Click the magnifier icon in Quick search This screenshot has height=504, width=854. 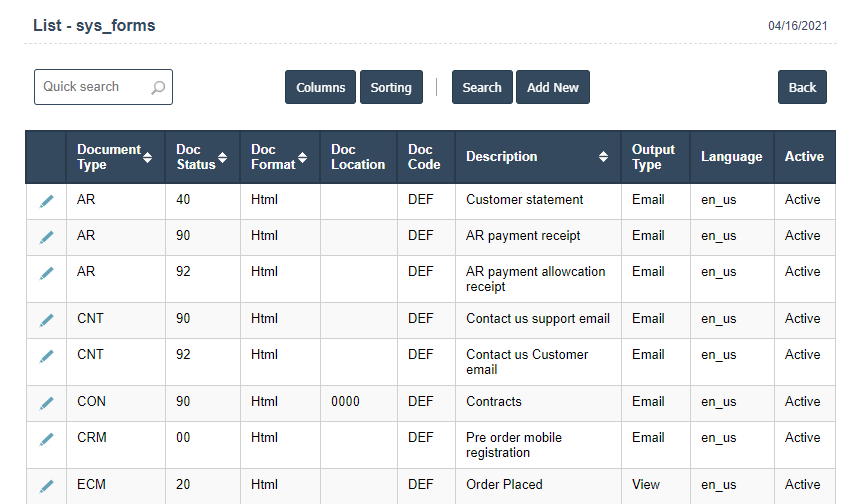158,88
